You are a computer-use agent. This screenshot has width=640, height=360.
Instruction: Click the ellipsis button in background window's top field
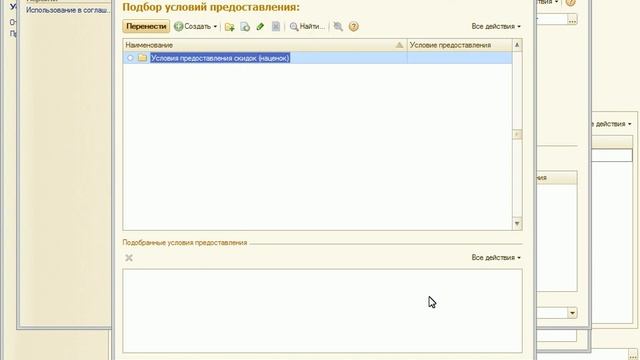[x=572, y=19]
